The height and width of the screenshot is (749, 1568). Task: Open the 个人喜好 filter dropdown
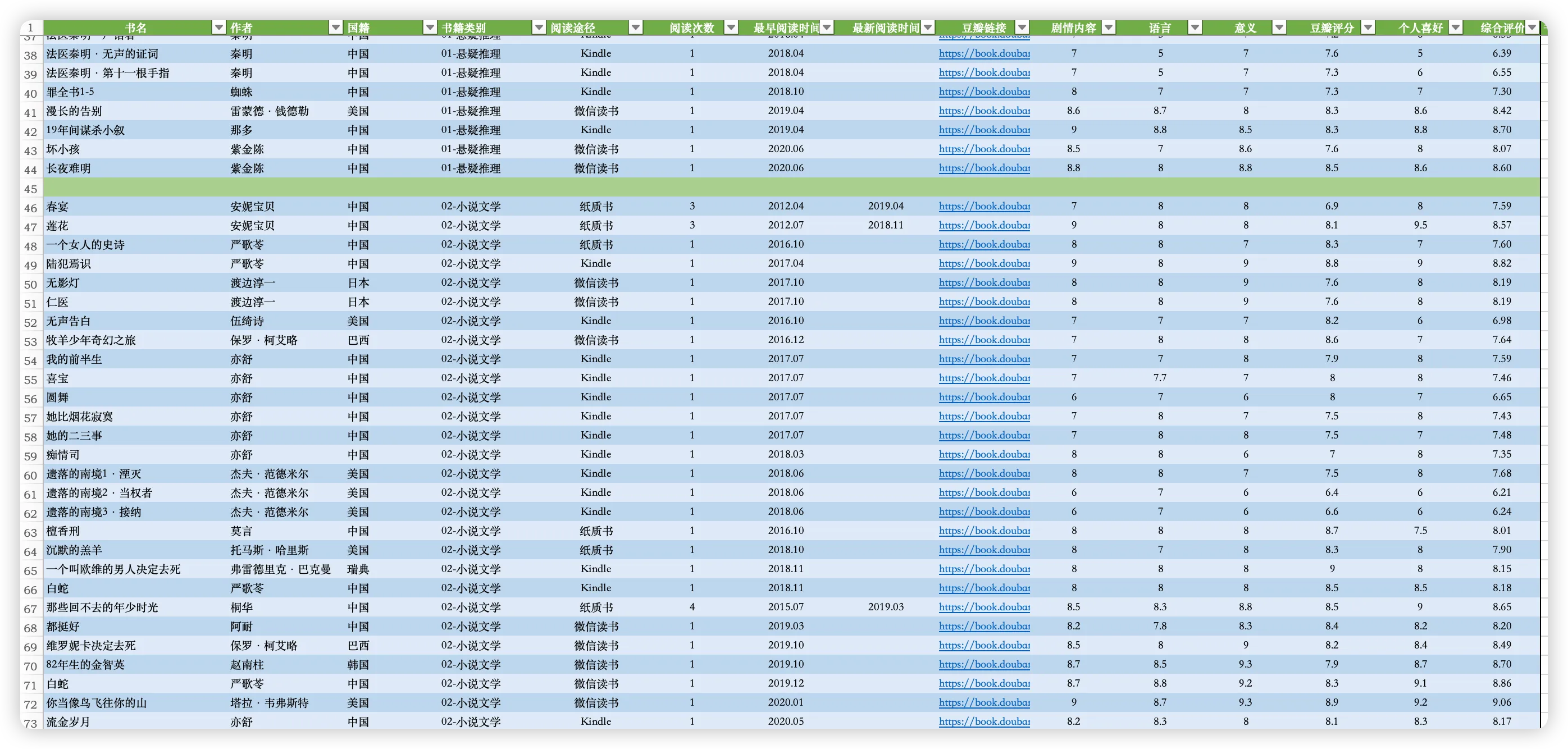click(x=1455, y=28)
